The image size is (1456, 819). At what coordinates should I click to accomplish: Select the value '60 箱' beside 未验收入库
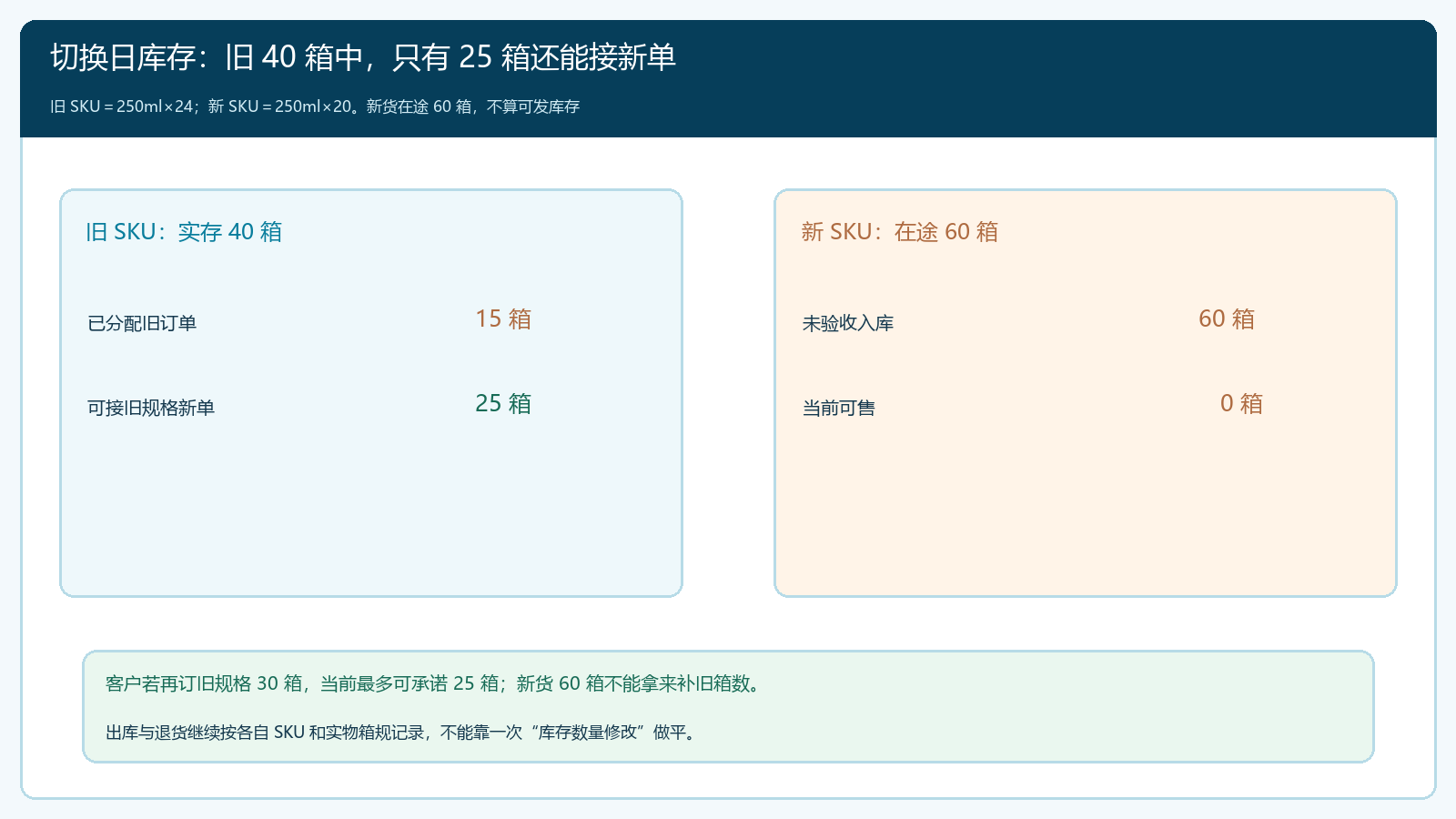click(1227, 318)
